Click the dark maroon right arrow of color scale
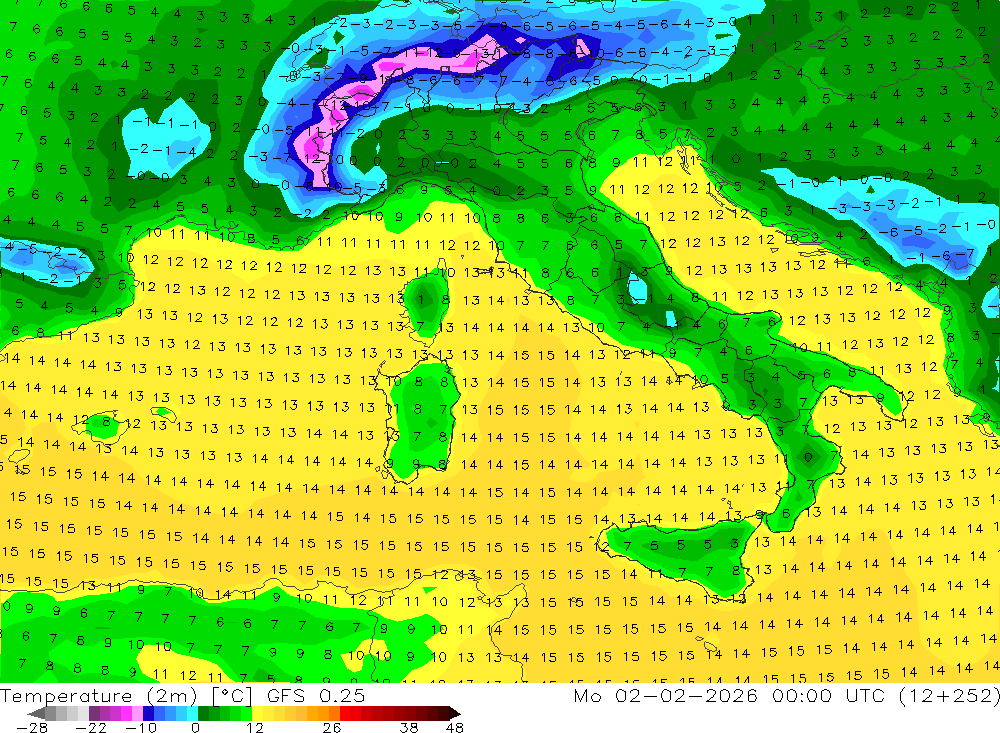 [453, 713]
